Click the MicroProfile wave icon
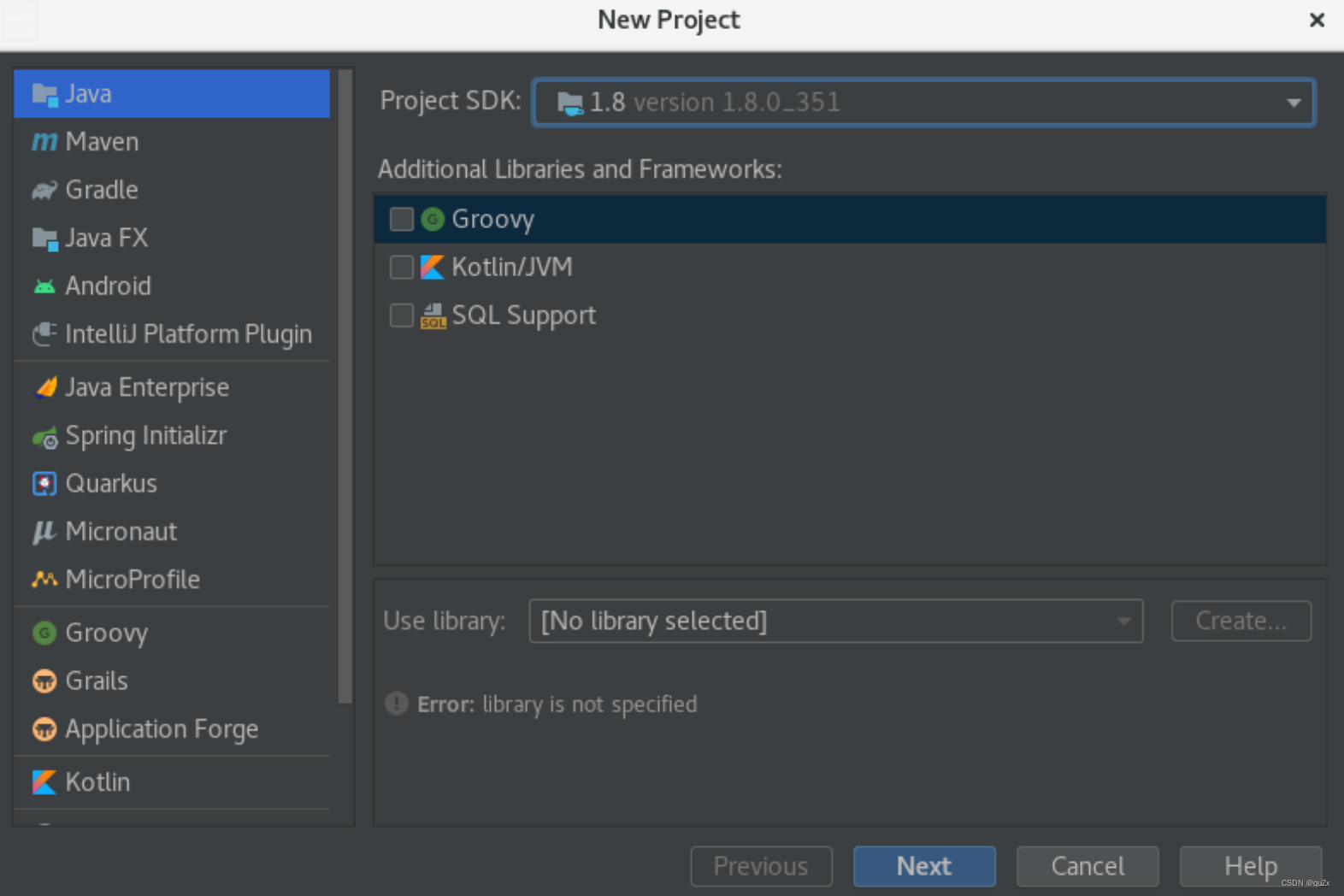This screenshot has width=1344, height=896. (x=44, y=579)
